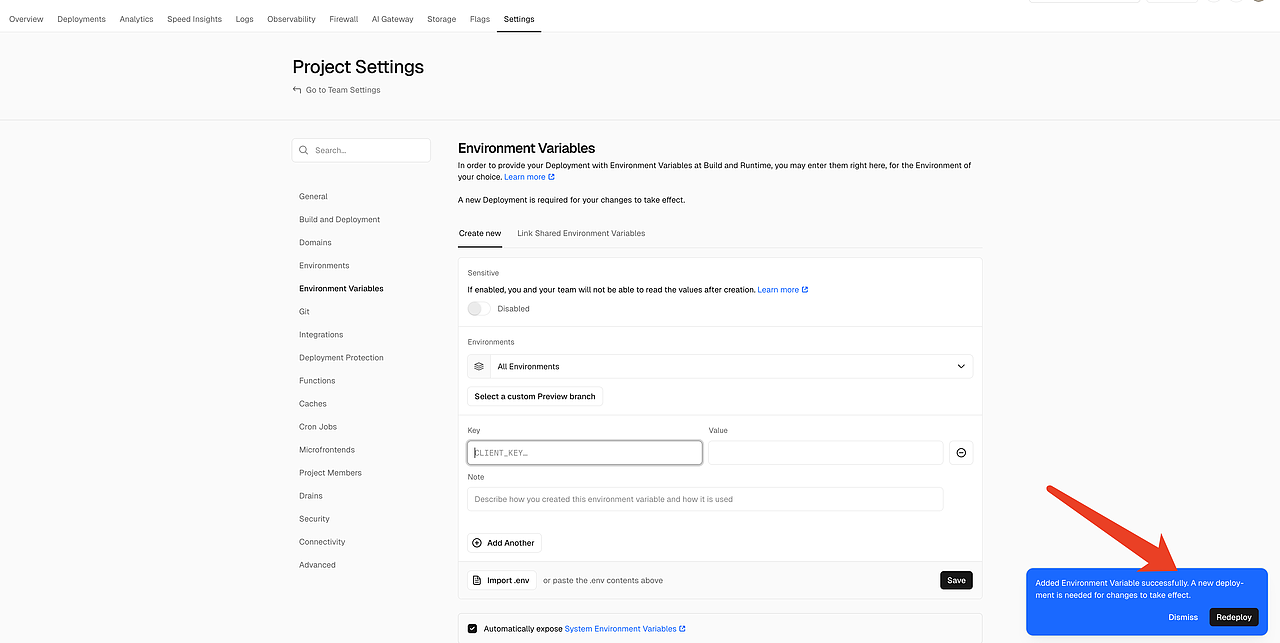The image size is (1280, 643).
Task: Toggle the Sensitive switch
Action: pos(480,309)
